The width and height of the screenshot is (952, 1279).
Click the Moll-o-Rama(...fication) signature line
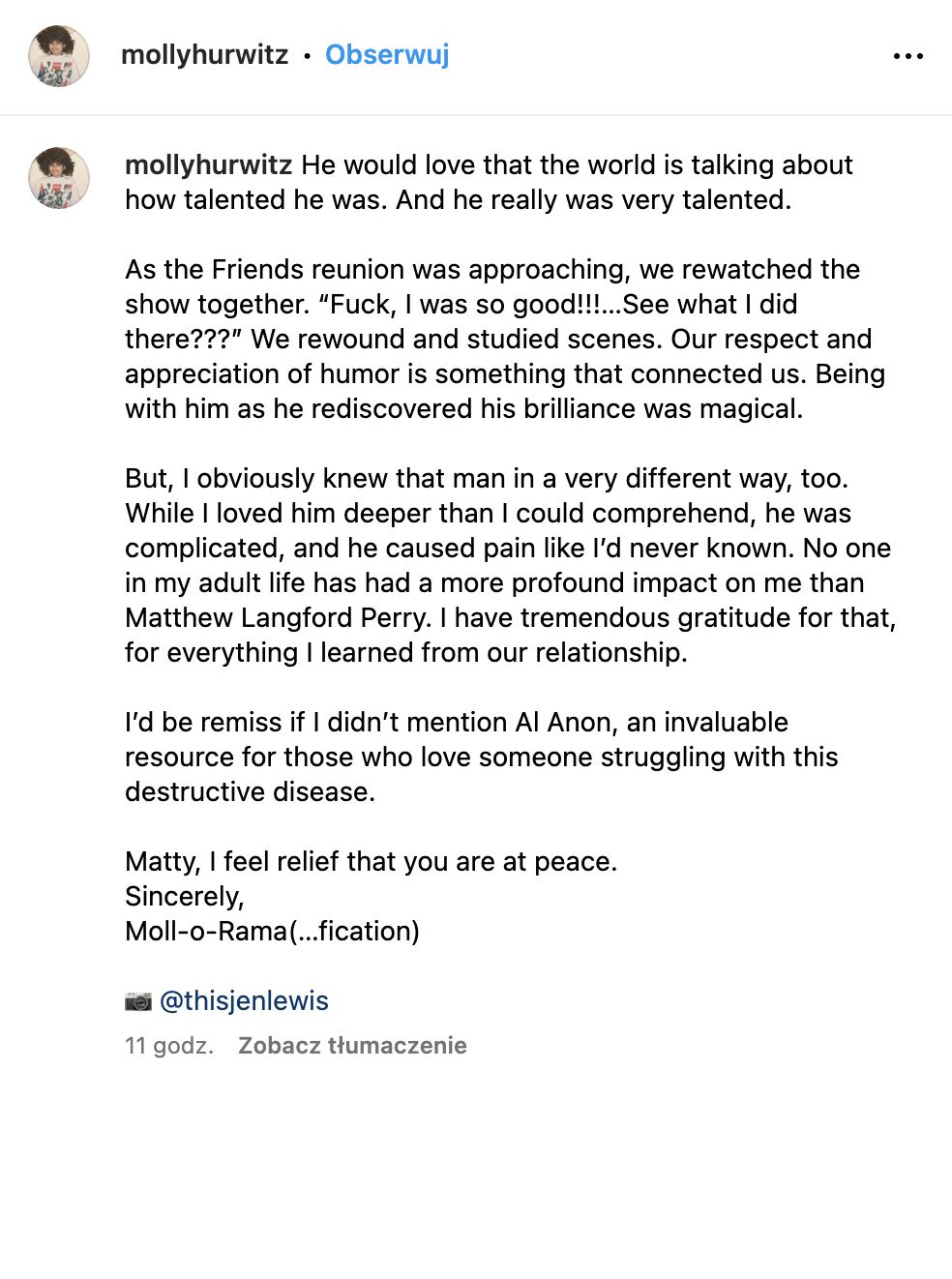click(272, 931)
